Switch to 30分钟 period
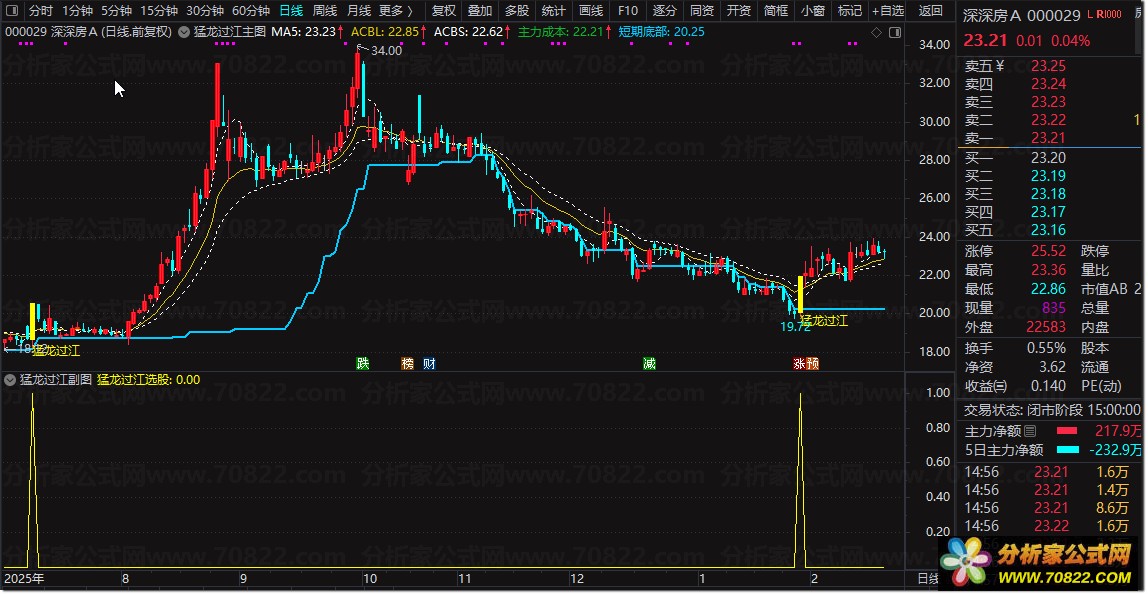1148x594 pixels. pos(204,11)
